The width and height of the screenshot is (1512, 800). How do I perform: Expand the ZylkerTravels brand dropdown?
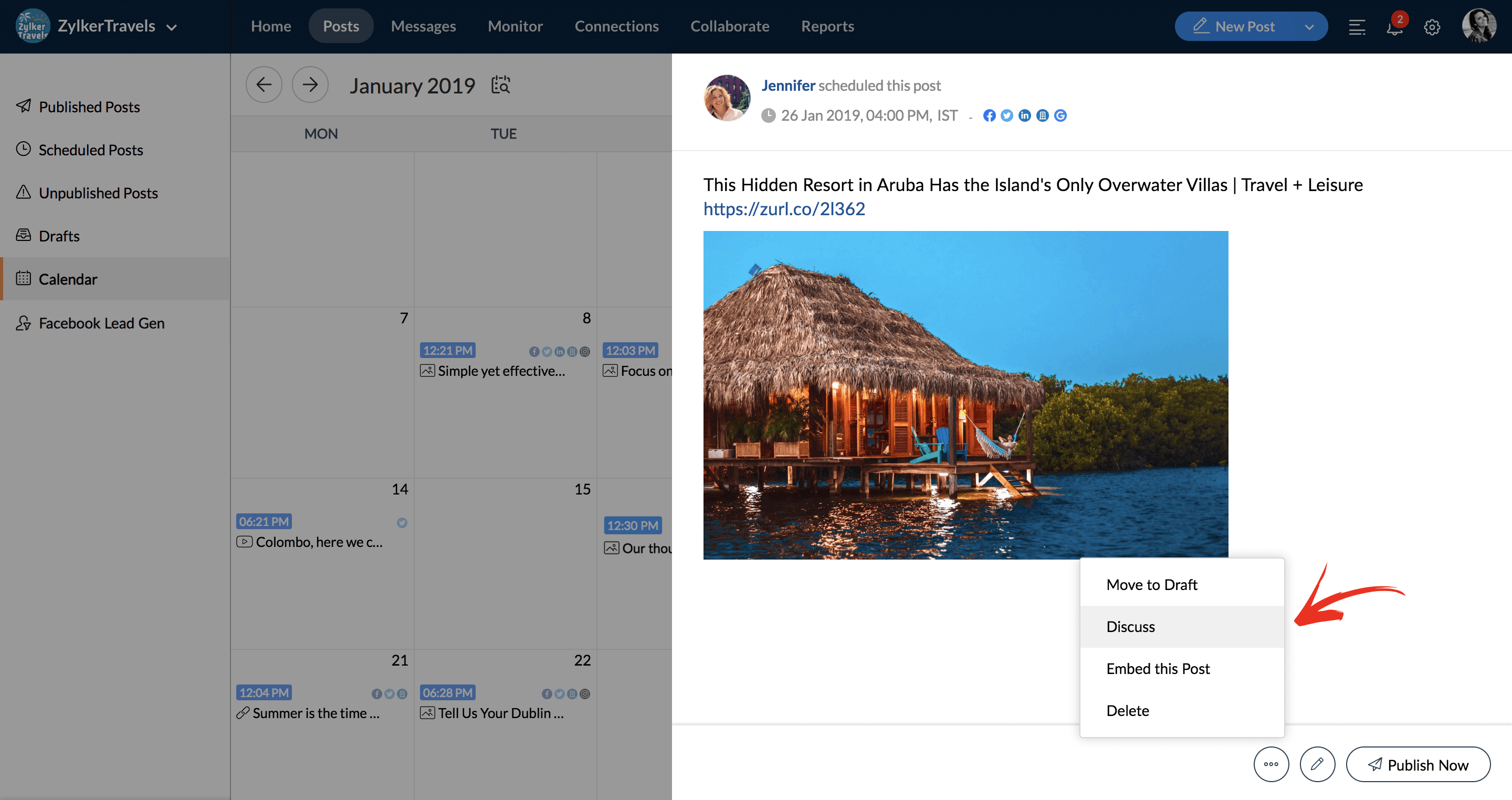pyautogui.click(x=171, y=27)
